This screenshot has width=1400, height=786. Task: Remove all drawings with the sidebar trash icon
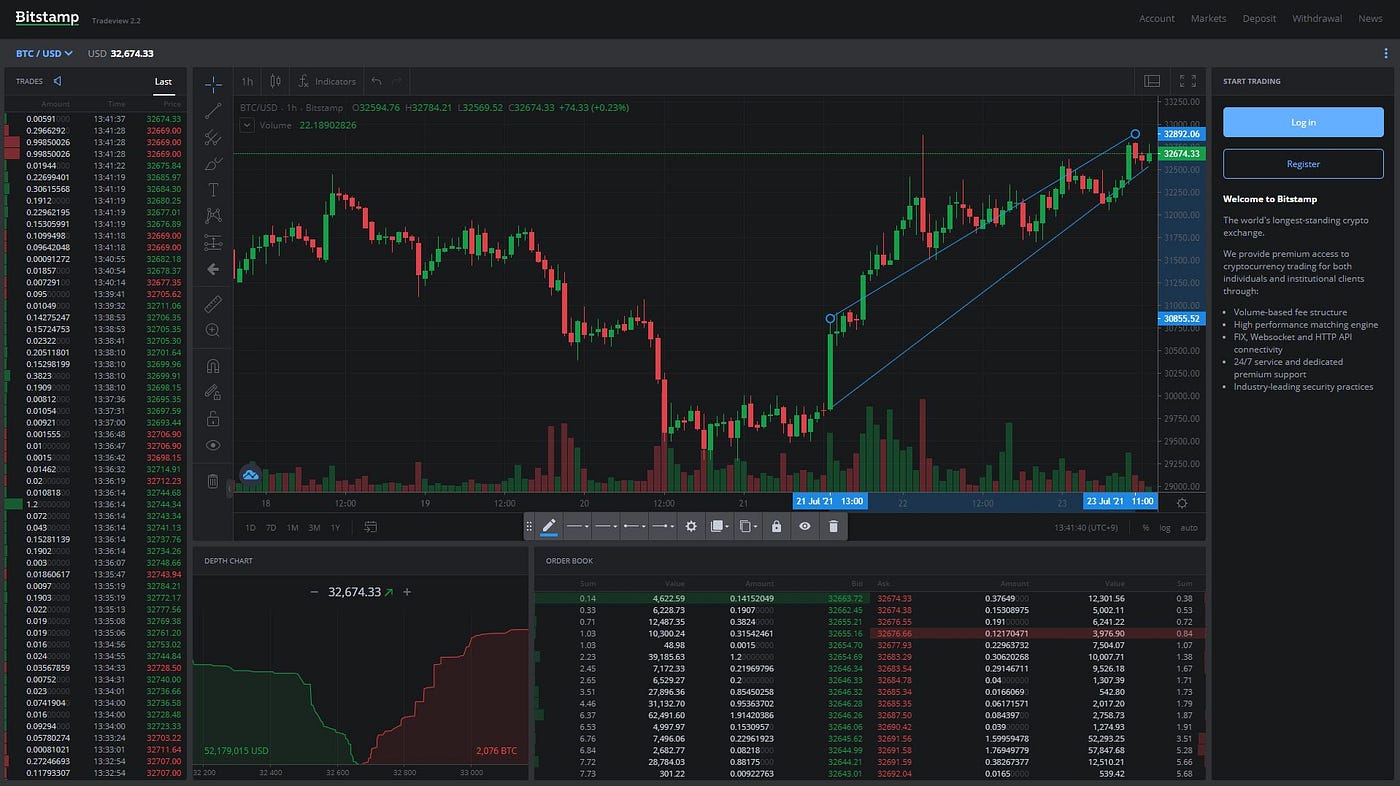tap(212, 481)
